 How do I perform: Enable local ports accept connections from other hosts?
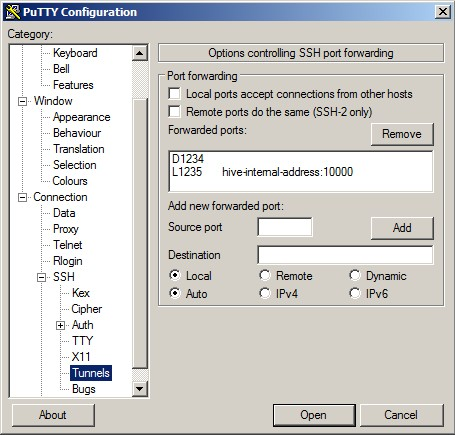coord(175,94)
